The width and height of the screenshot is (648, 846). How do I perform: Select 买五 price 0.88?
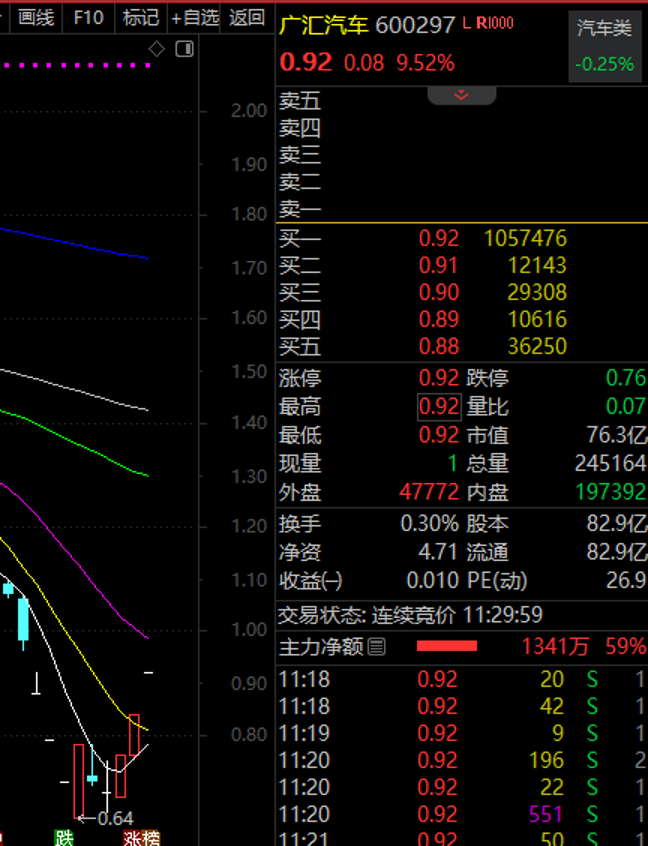(x=439, y=346)
